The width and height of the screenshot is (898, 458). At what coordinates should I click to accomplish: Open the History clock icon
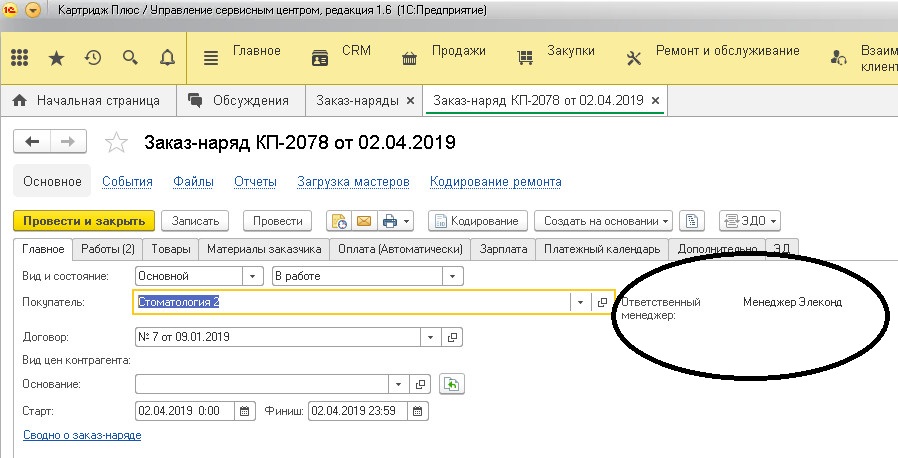click(x=92, y=59)
